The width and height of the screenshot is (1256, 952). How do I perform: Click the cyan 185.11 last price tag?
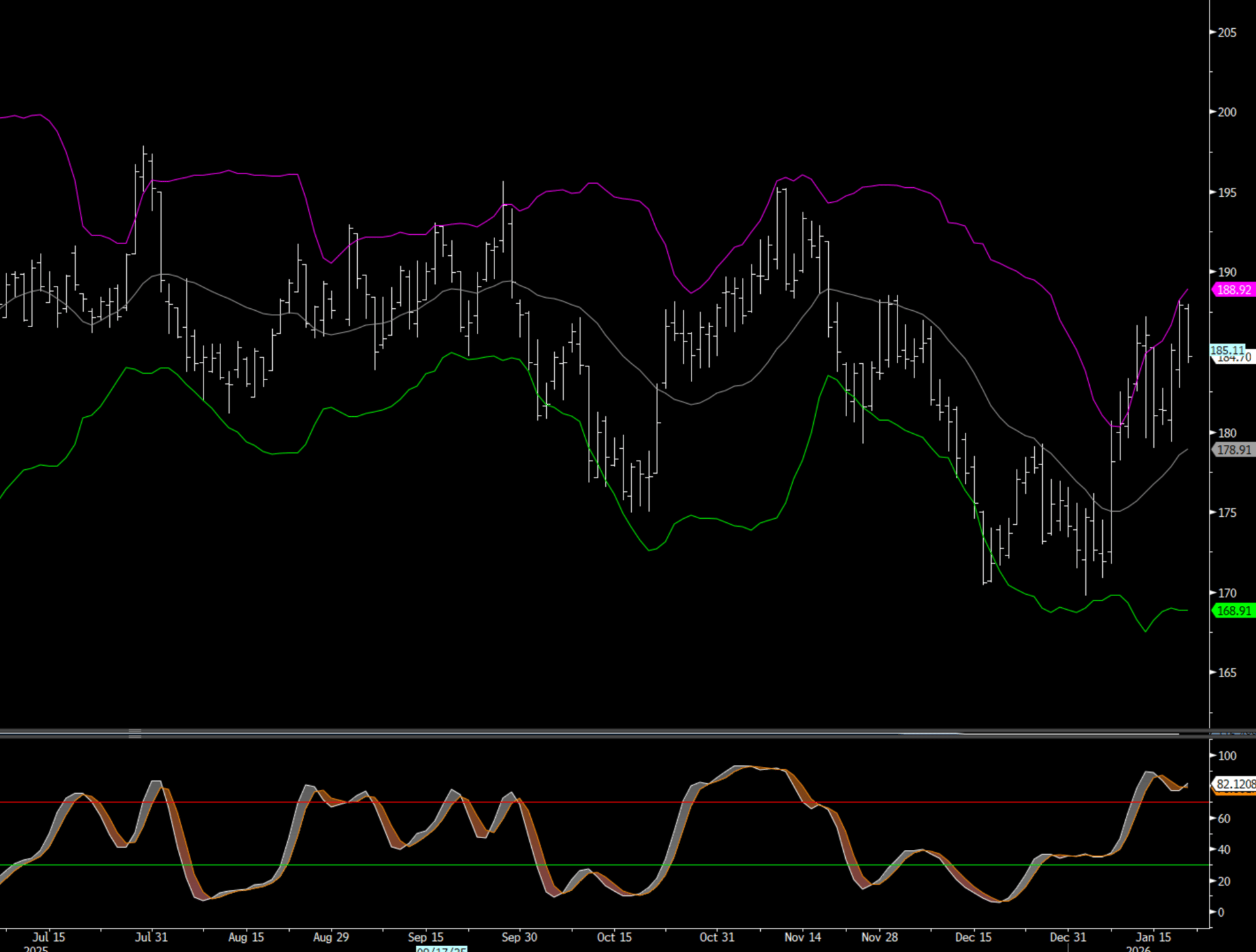coord(1227,350)
